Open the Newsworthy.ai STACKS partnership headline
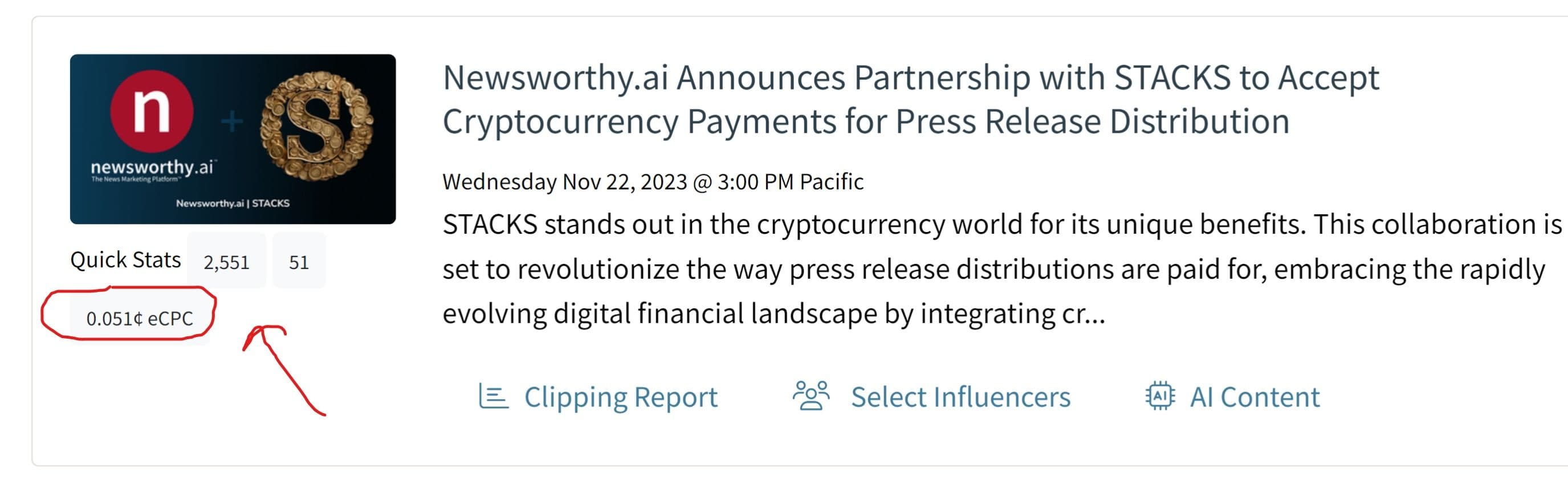Viewport: 1568px width, 484px height. click(910, 99)
